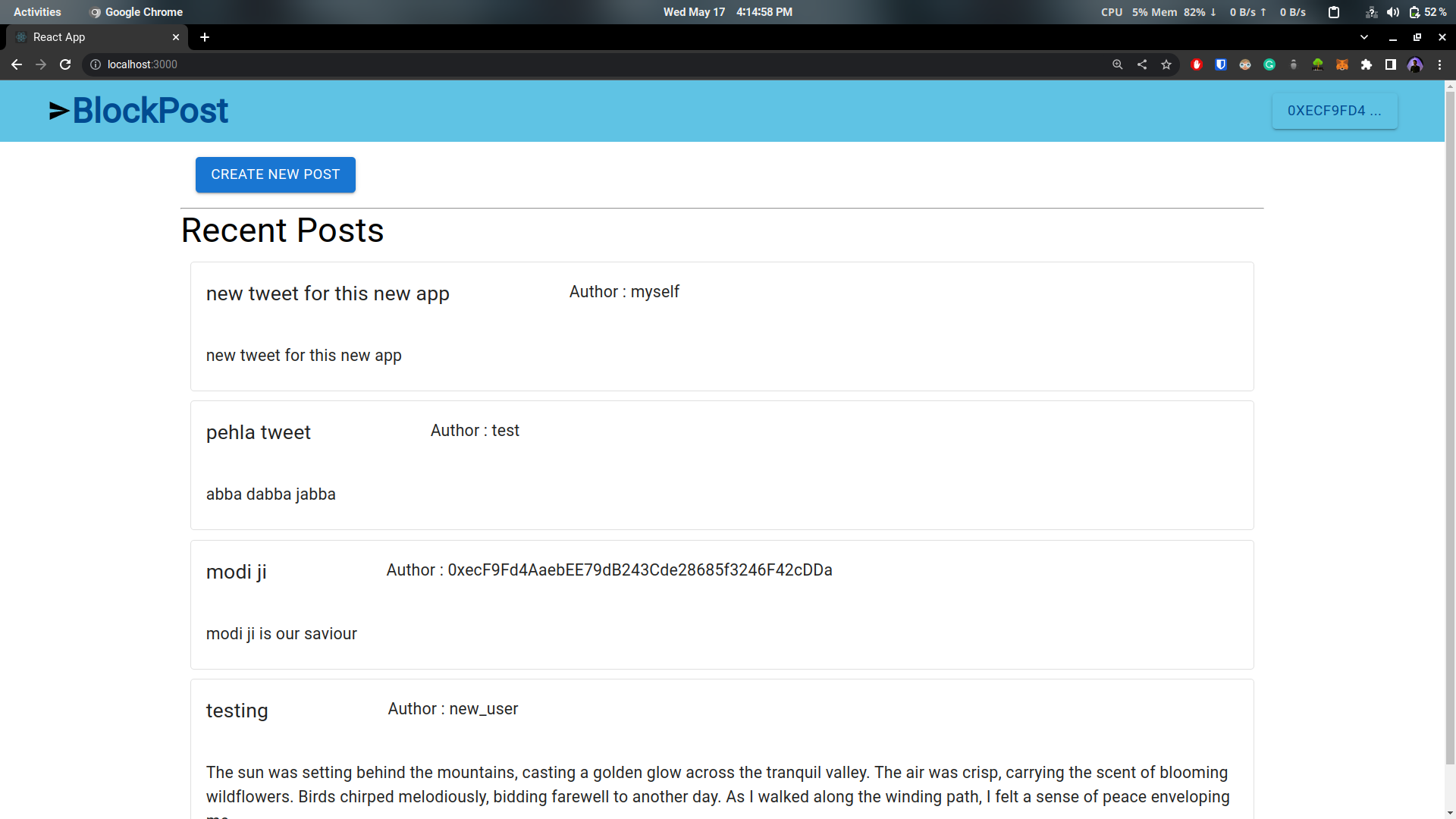Open the Chrome profile avatar menu
Viewport: 1456px width, 819px height.
pyautogui.click(x=1414, y=65)
